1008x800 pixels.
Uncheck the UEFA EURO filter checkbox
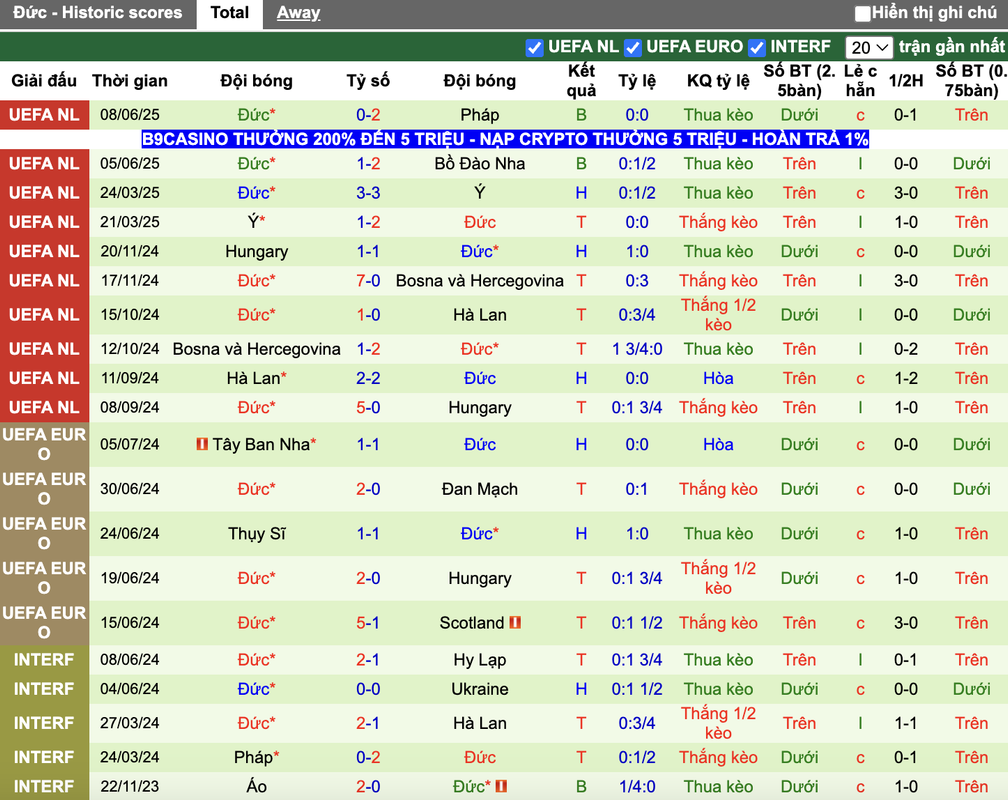(x=633, y=48)
